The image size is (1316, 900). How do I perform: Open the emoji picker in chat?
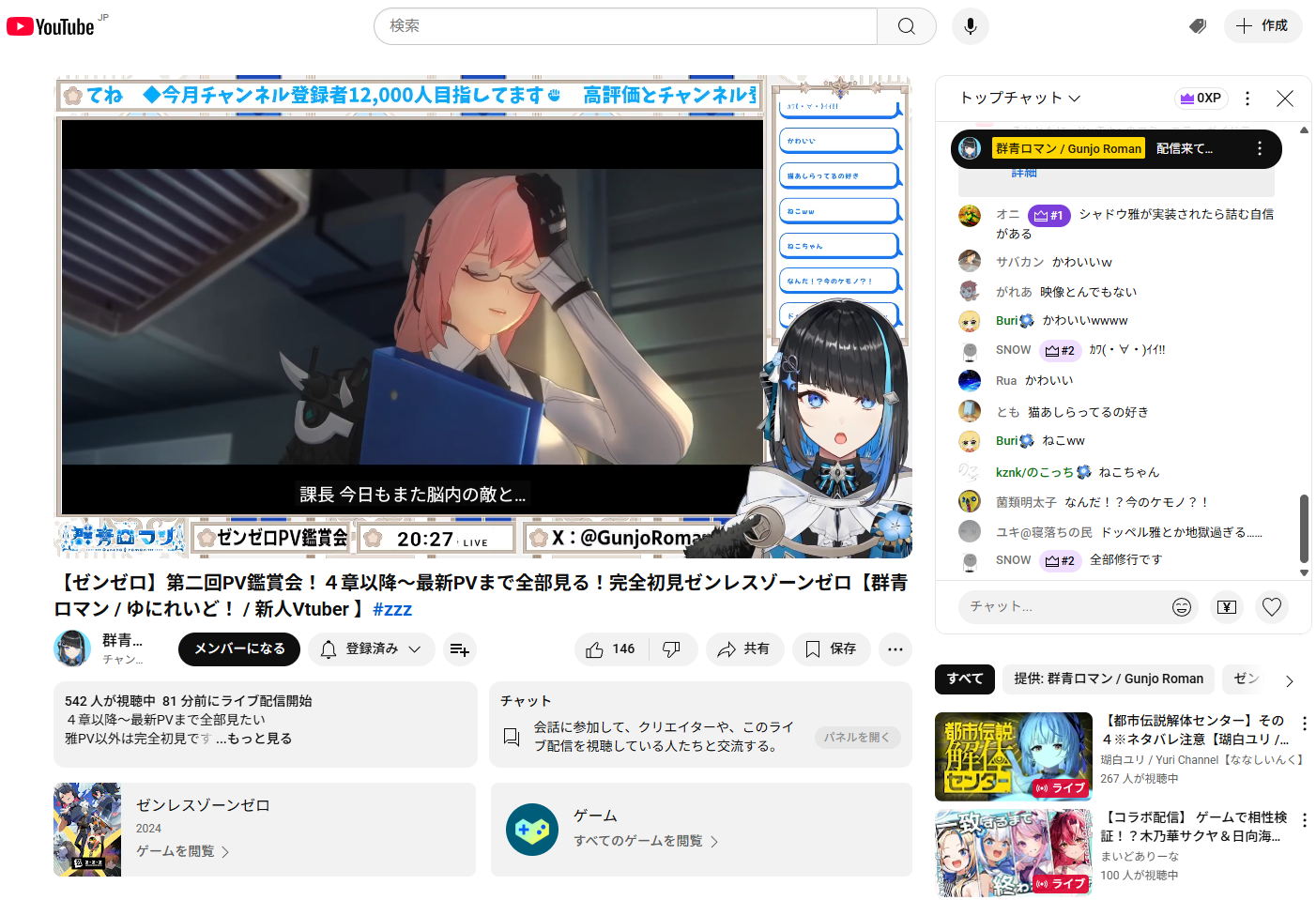tap(1182, 607)
